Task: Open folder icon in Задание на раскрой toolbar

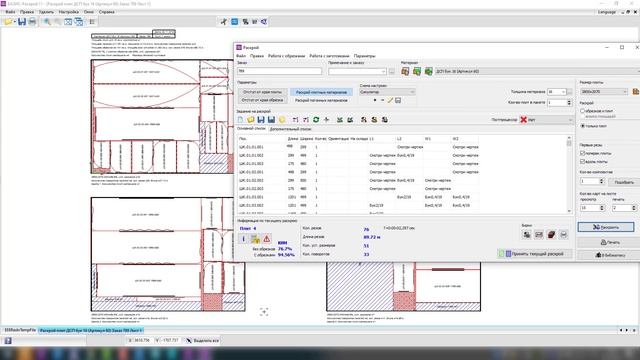Action: 251,120
